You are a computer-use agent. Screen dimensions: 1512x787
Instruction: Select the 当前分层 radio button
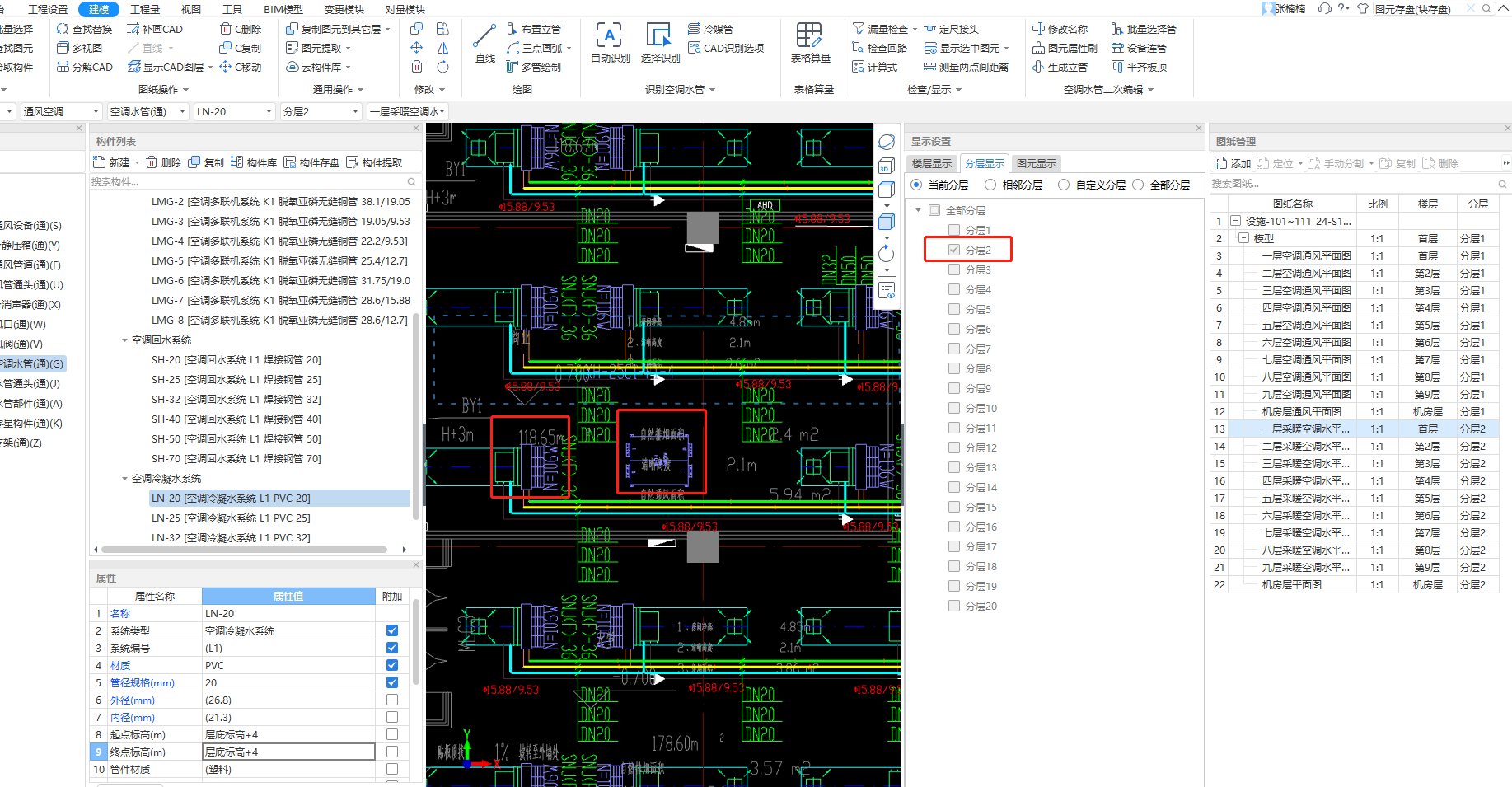[916, 185]
